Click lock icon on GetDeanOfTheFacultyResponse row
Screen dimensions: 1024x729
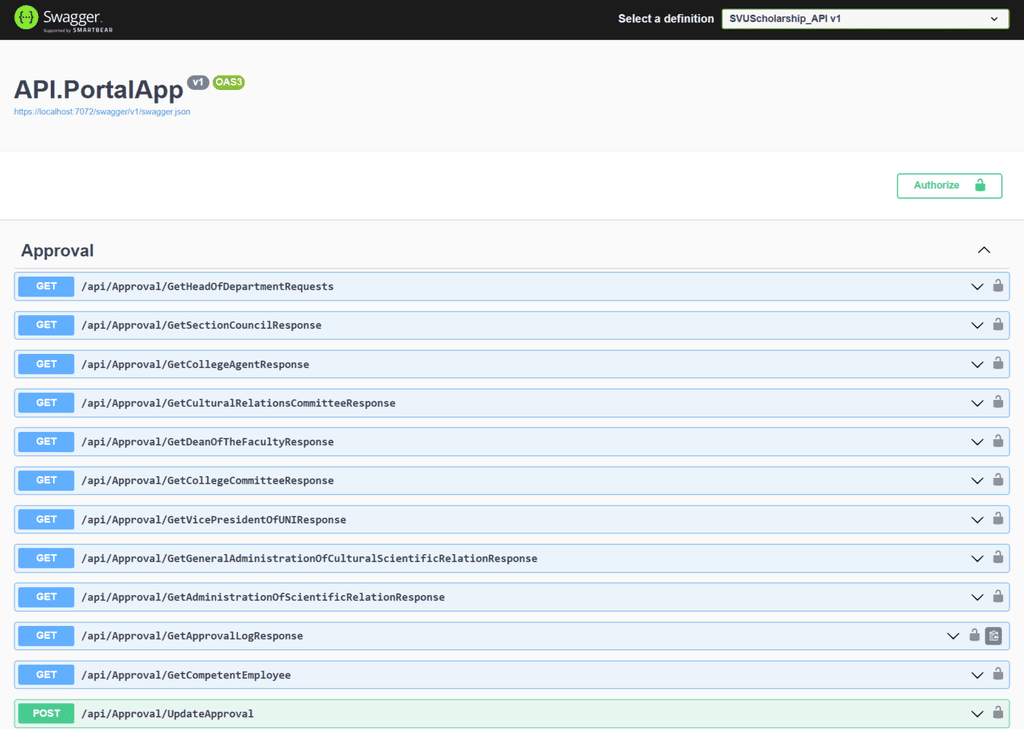pos(998,441)
